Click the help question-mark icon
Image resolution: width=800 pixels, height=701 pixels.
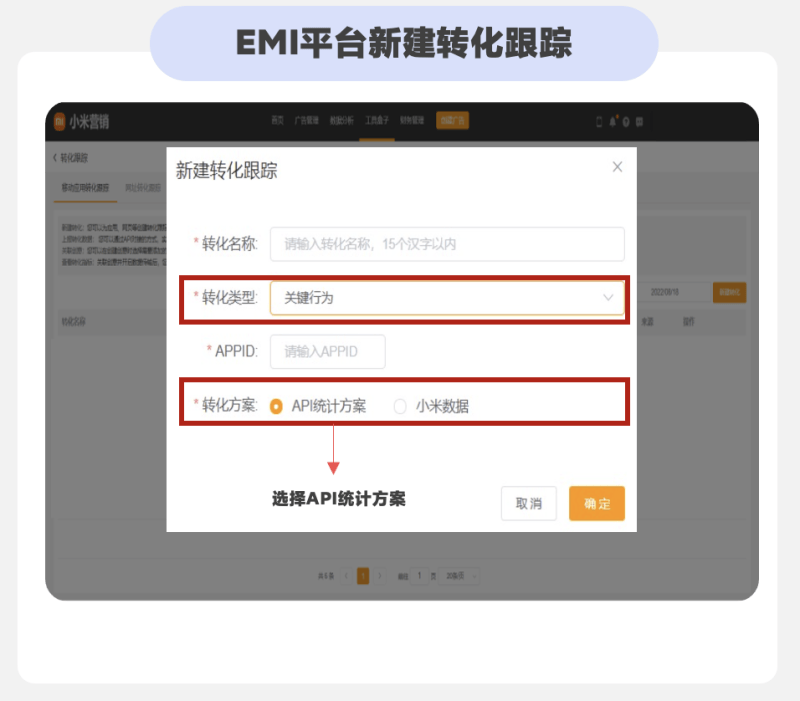click(x=626, y=121)
